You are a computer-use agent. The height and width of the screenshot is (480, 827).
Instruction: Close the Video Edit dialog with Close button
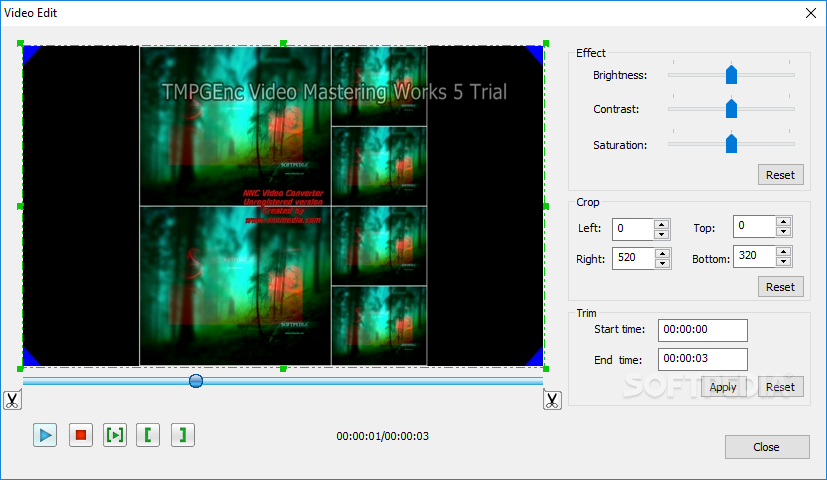tap(767, 447)
